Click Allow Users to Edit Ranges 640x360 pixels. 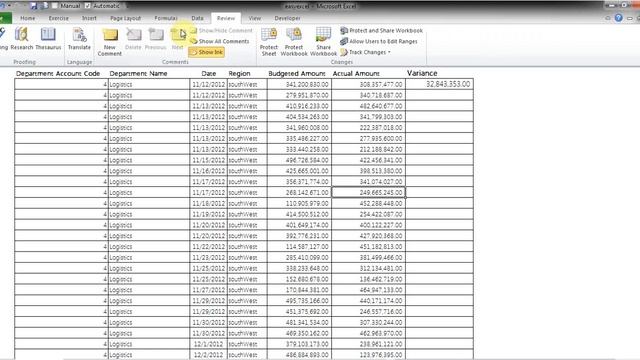[379, 41]
